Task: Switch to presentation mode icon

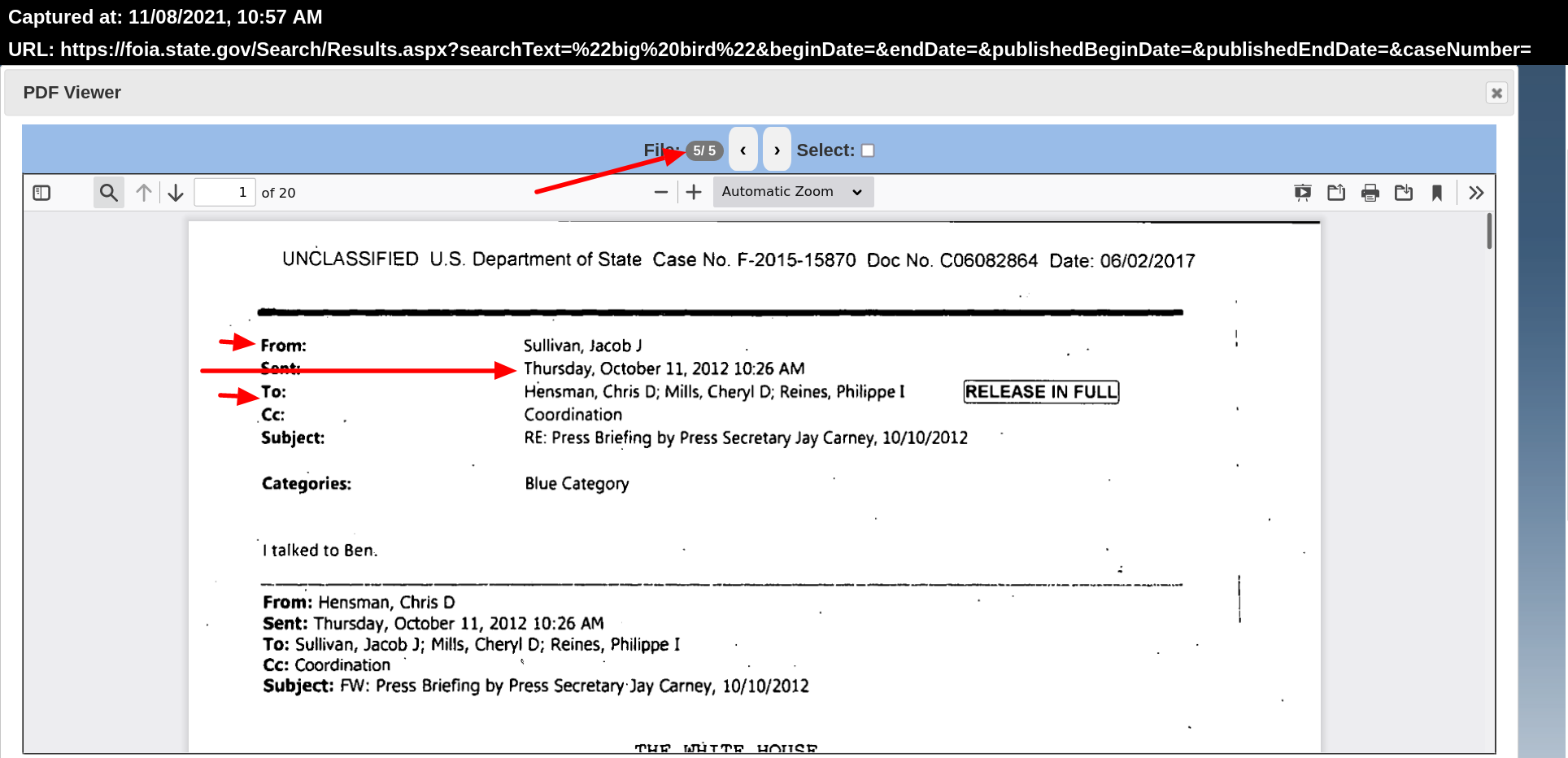Action: tap(1303, 193)
